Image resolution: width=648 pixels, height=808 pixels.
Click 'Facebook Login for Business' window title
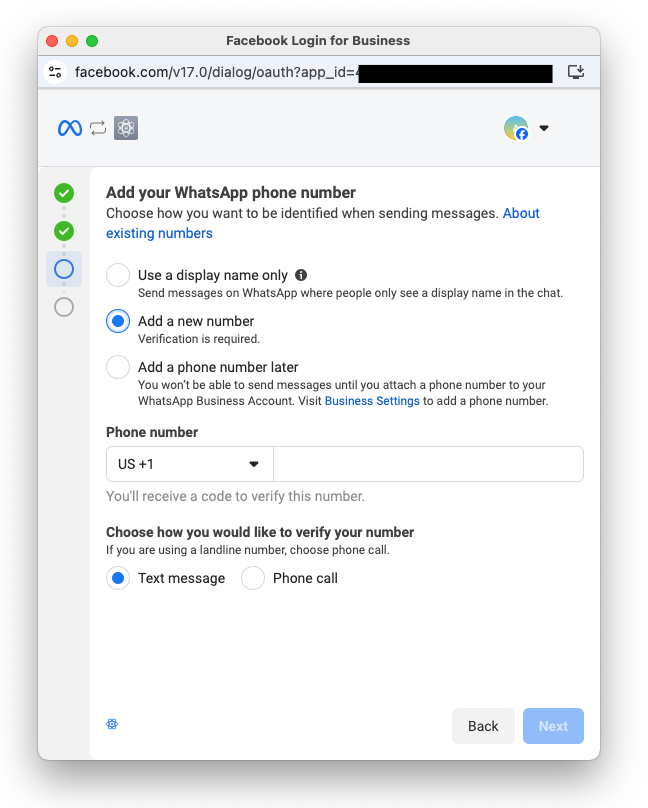coord(318,40)
